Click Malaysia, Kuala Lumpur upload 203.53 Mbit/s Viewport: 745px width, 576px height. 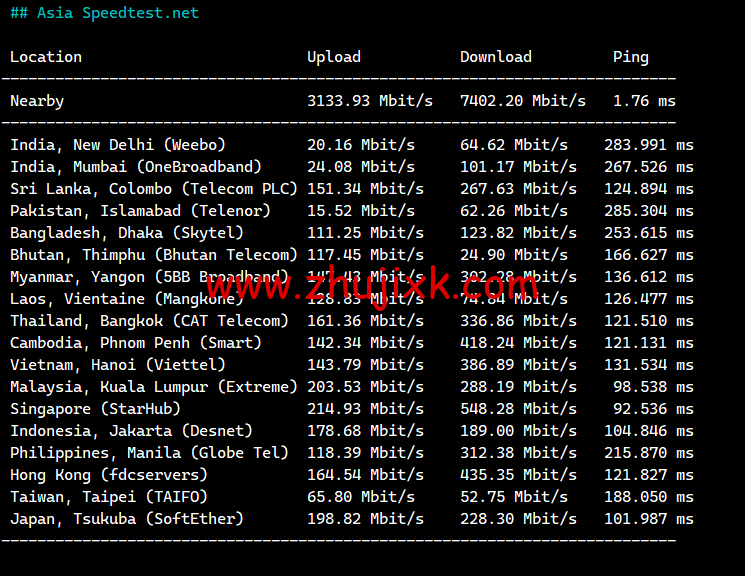(365, 387)
